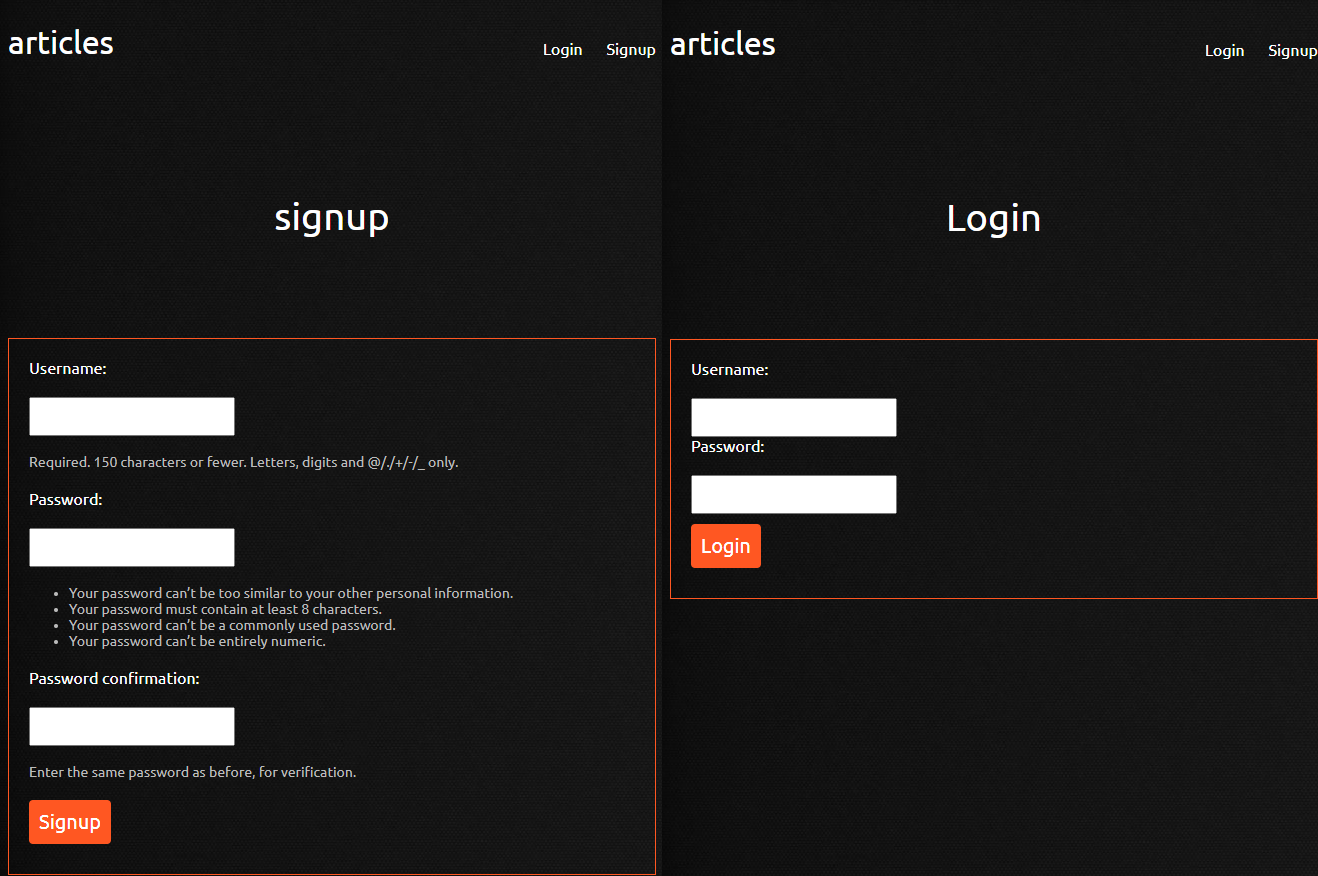Focus the Password field in the signup form
Image resolution: width=1318 pixels, height=876 pixels.
click(132, 547)
